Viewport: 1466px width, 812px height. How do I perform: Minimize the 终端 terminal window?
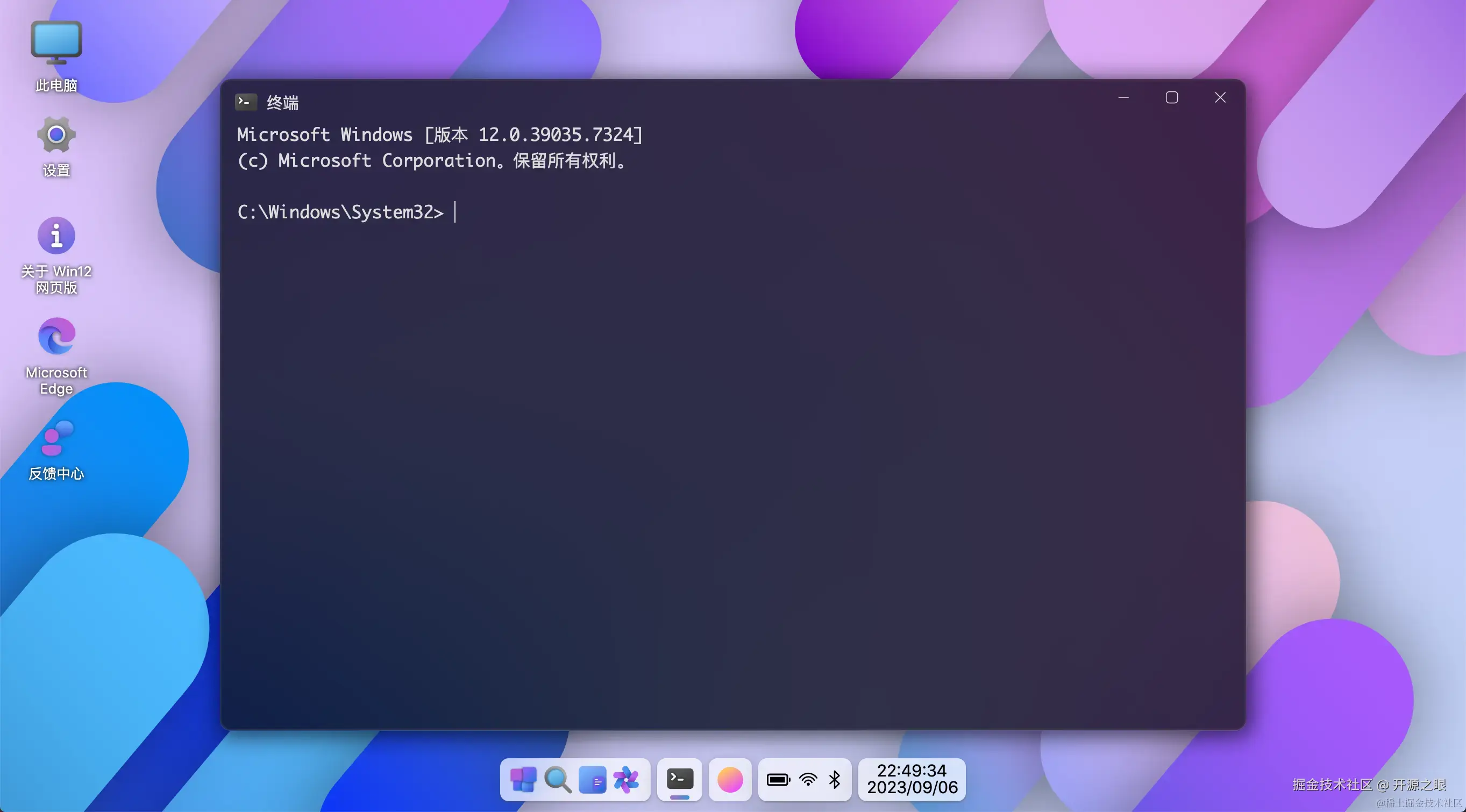click(x=1123, y=97)
